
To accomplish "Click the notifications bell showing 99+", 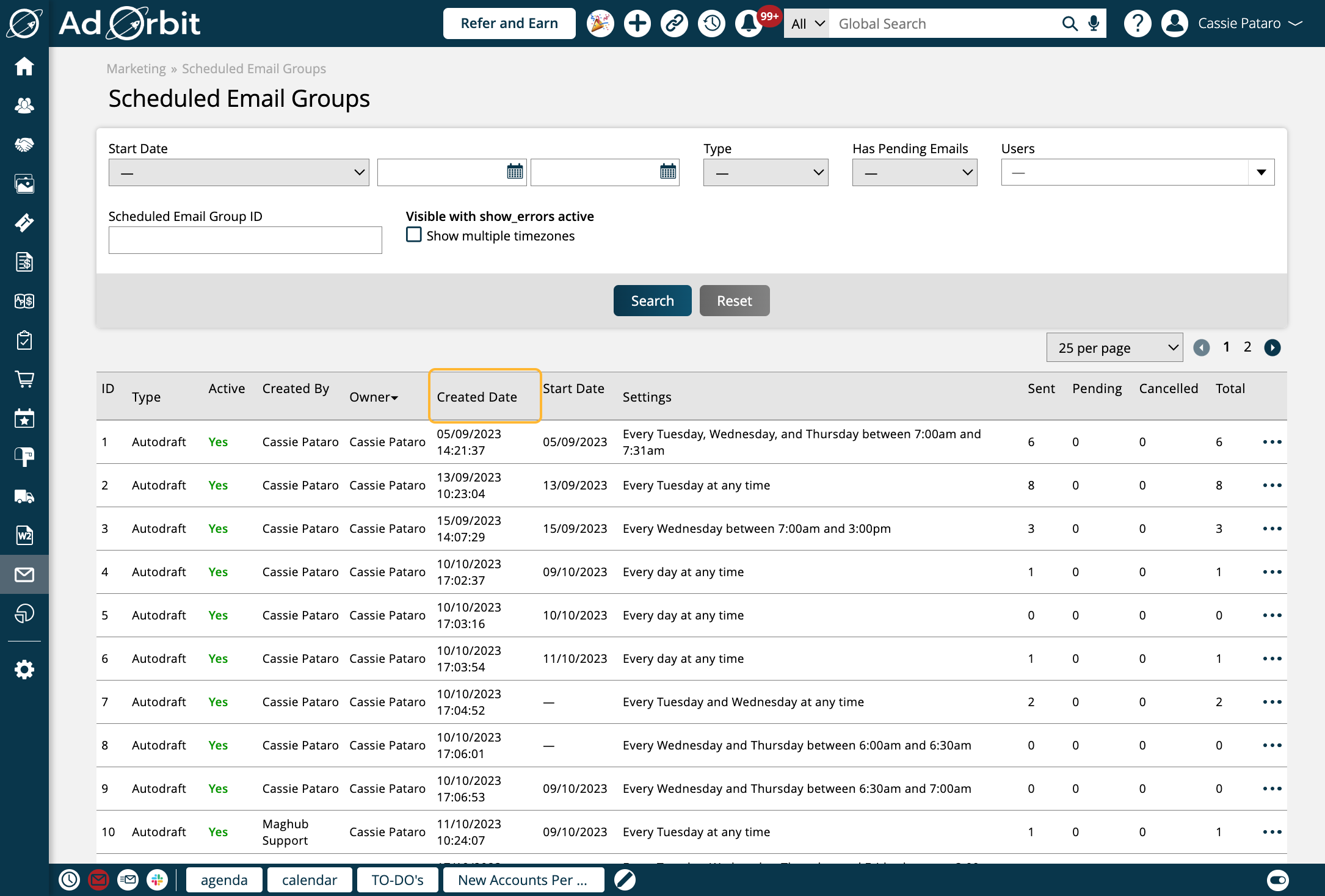I will (x=747, y=23).
